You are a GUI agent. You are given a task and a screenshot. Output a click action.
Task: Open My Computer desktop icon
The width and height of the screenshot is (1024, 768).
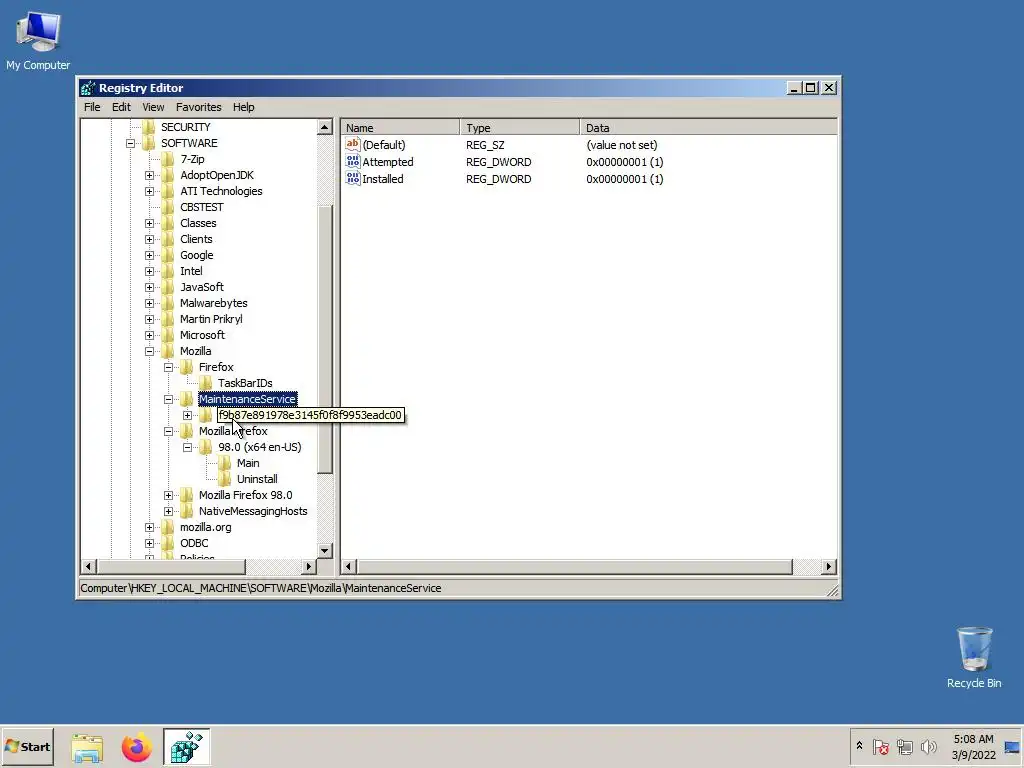tap(38, 39)
